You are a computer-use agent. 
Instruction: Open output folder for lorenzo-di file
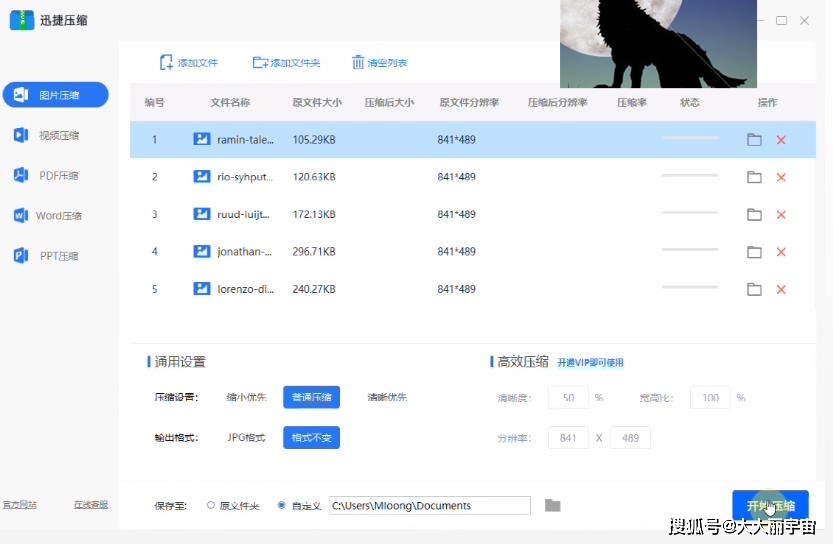[x=754, y=290]
